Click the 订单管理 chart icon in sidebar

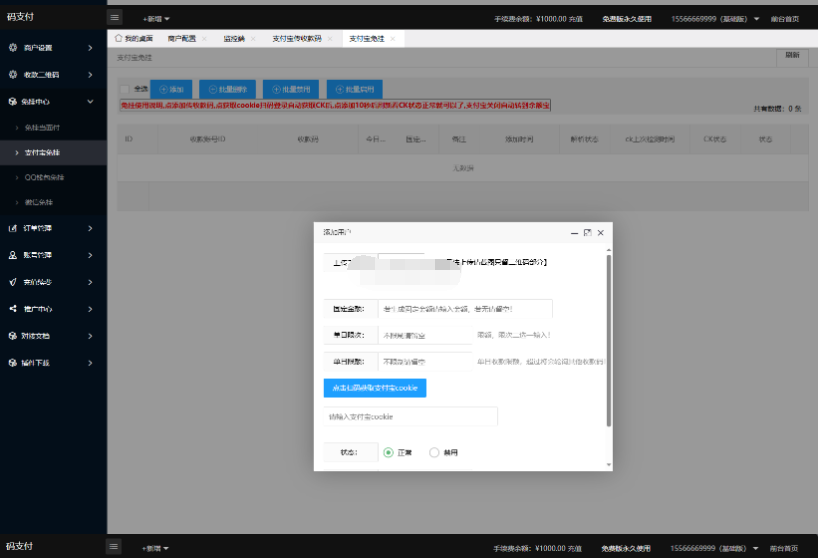(x=13, y=228)
